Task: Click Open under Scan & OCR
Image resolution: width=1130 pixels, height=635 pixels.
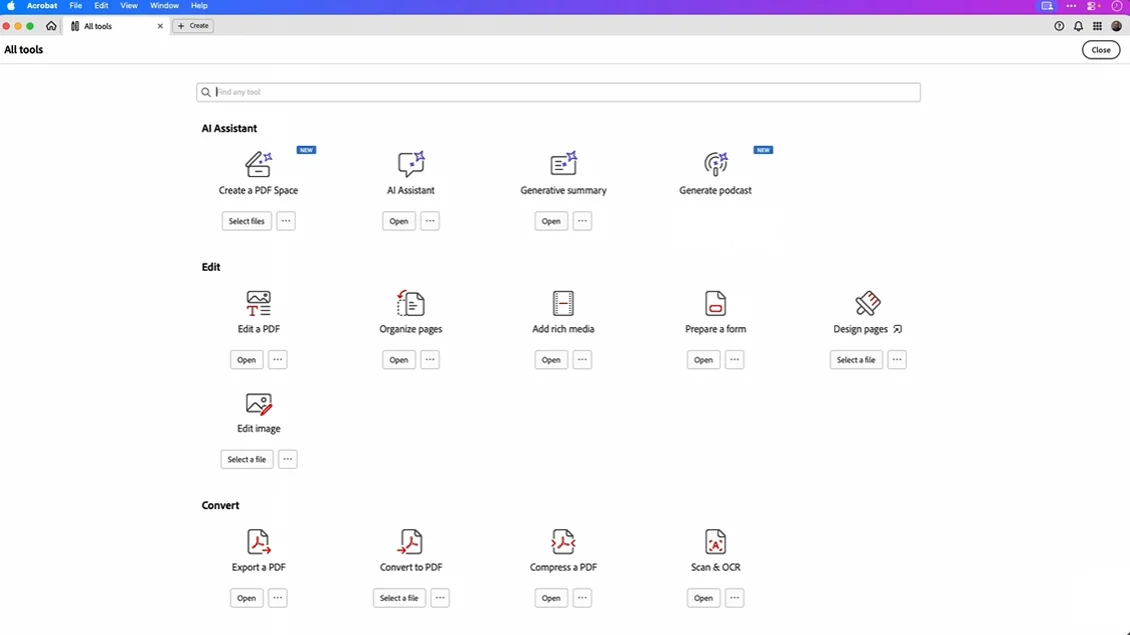Action: [x=703, y=598]
